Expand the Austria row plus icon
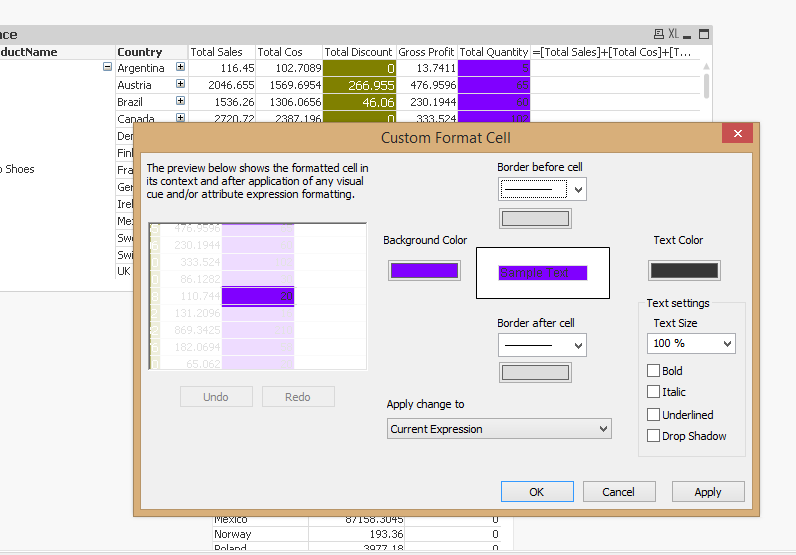Image resolution: width=796 pixels, height=555 pixels. click(180, 85)
